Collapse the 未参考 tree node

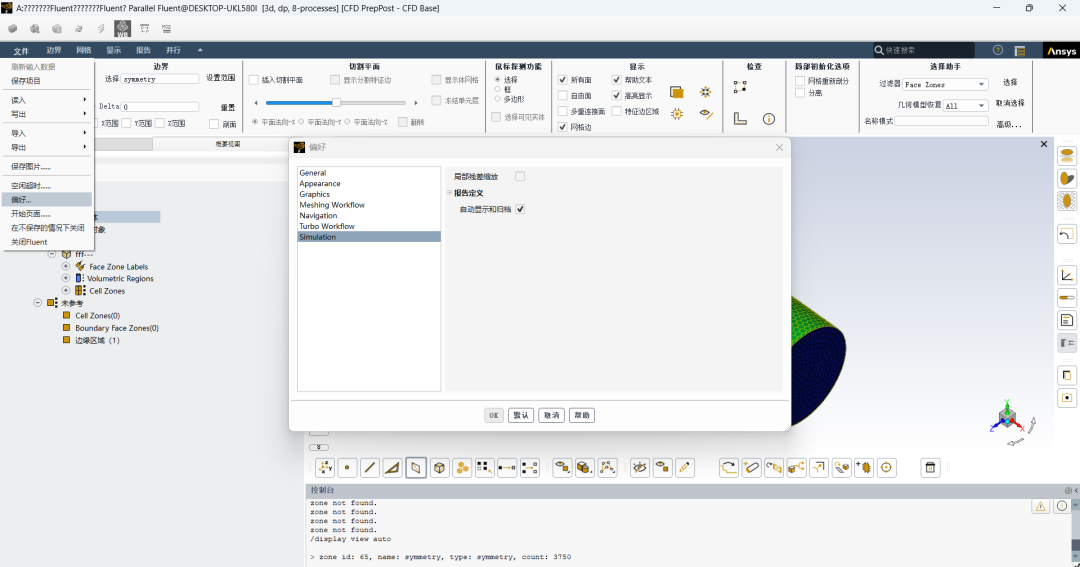(38, 302)
